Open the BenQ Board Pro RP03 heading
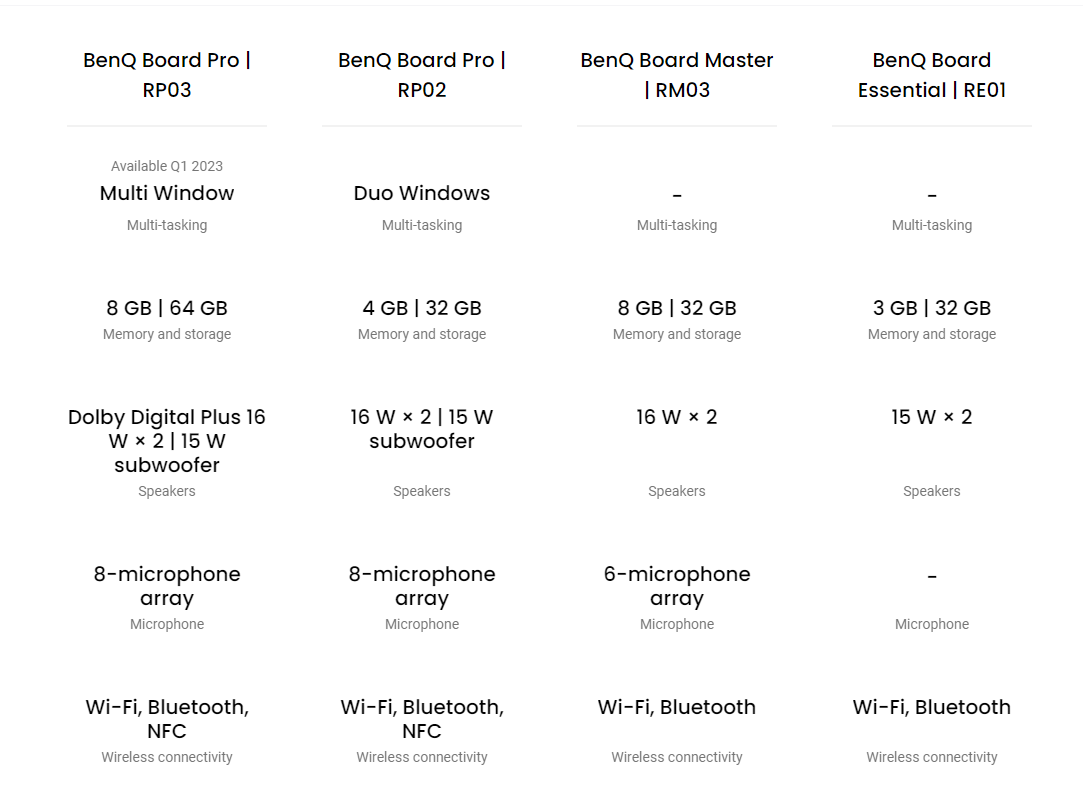The height and width of the screenshot is (801, 1083). [167, 75]
